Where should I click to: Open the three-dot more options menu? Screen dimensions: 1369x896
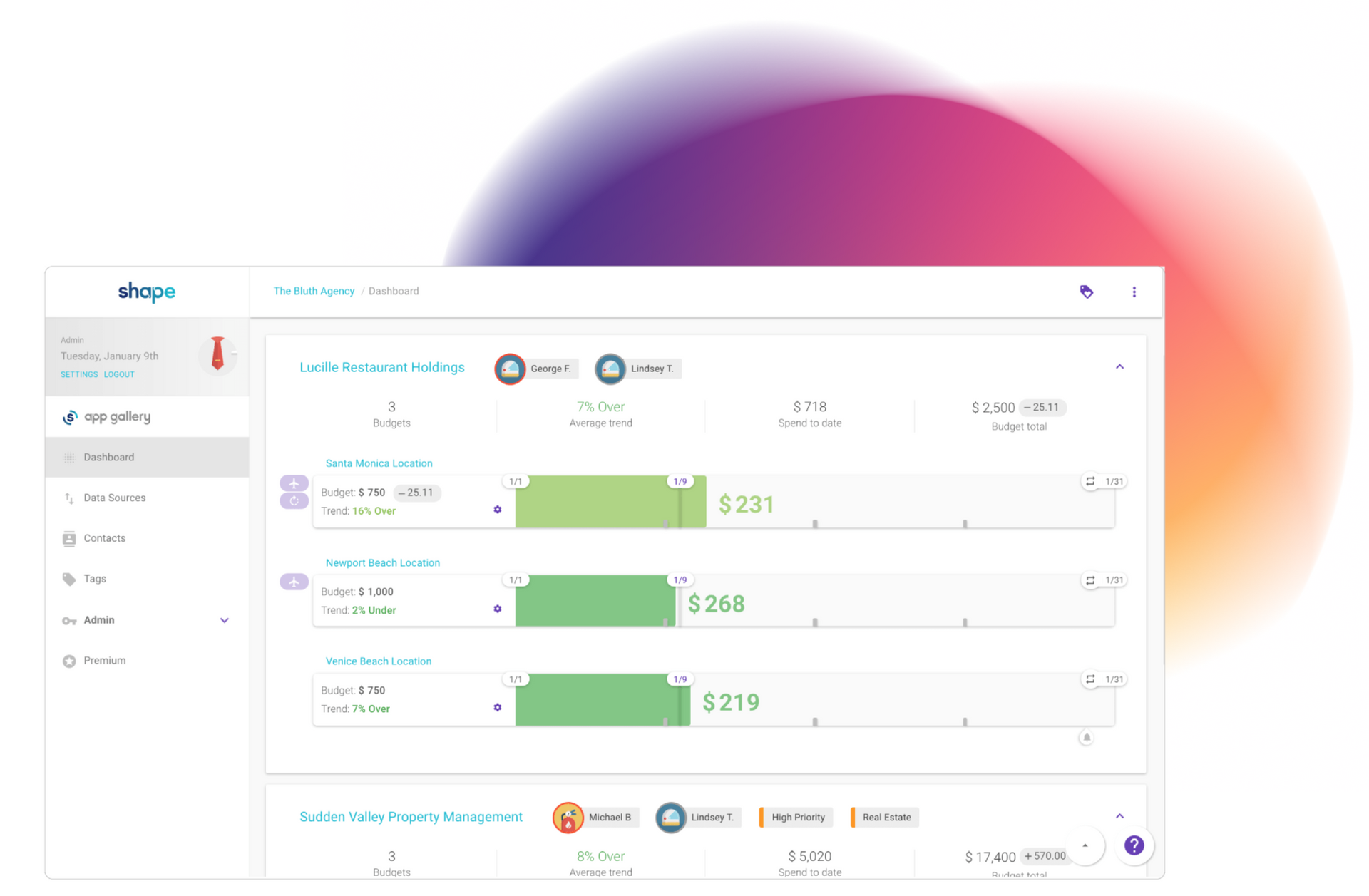[1134, 292]
